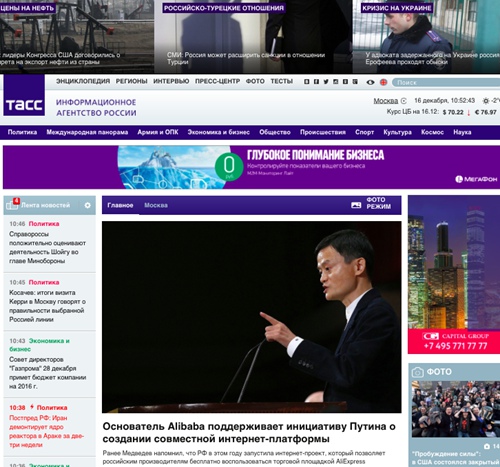The height and width of the screenshot is (467, 500).
Task: Click the sun weather icon
Action: [486, 100]
